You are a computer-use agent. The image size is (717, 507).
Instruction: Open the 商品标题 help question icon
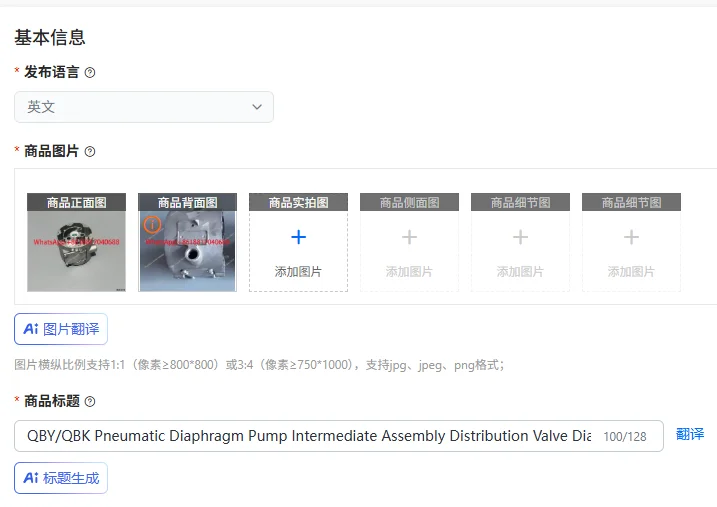click(90, 401)
